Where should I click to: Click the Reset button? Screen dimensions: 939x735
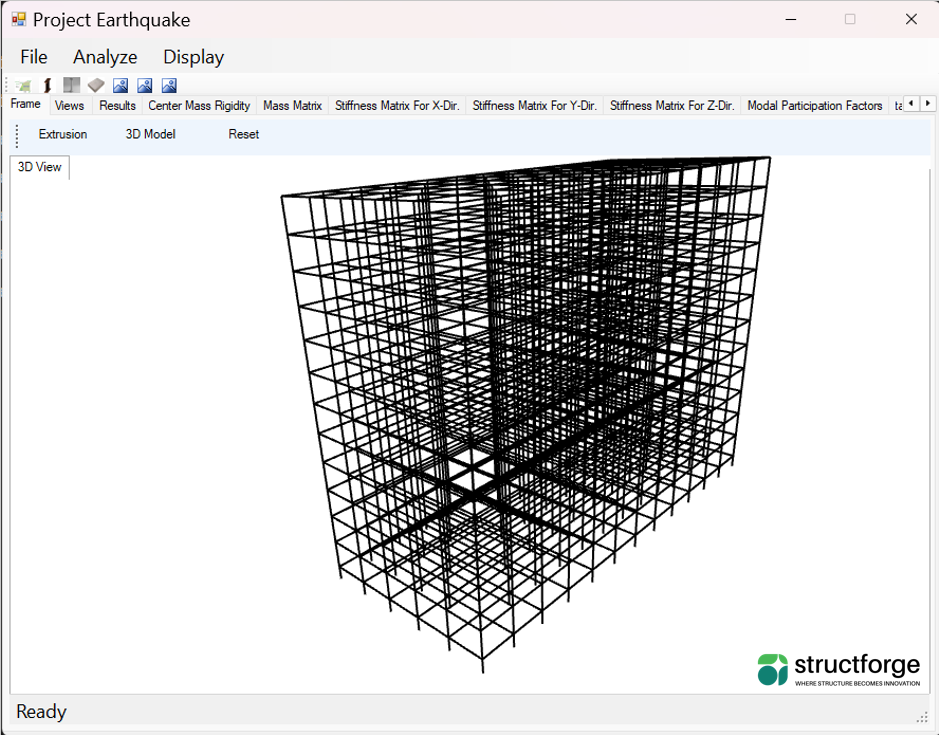click(x=244, y=134)
